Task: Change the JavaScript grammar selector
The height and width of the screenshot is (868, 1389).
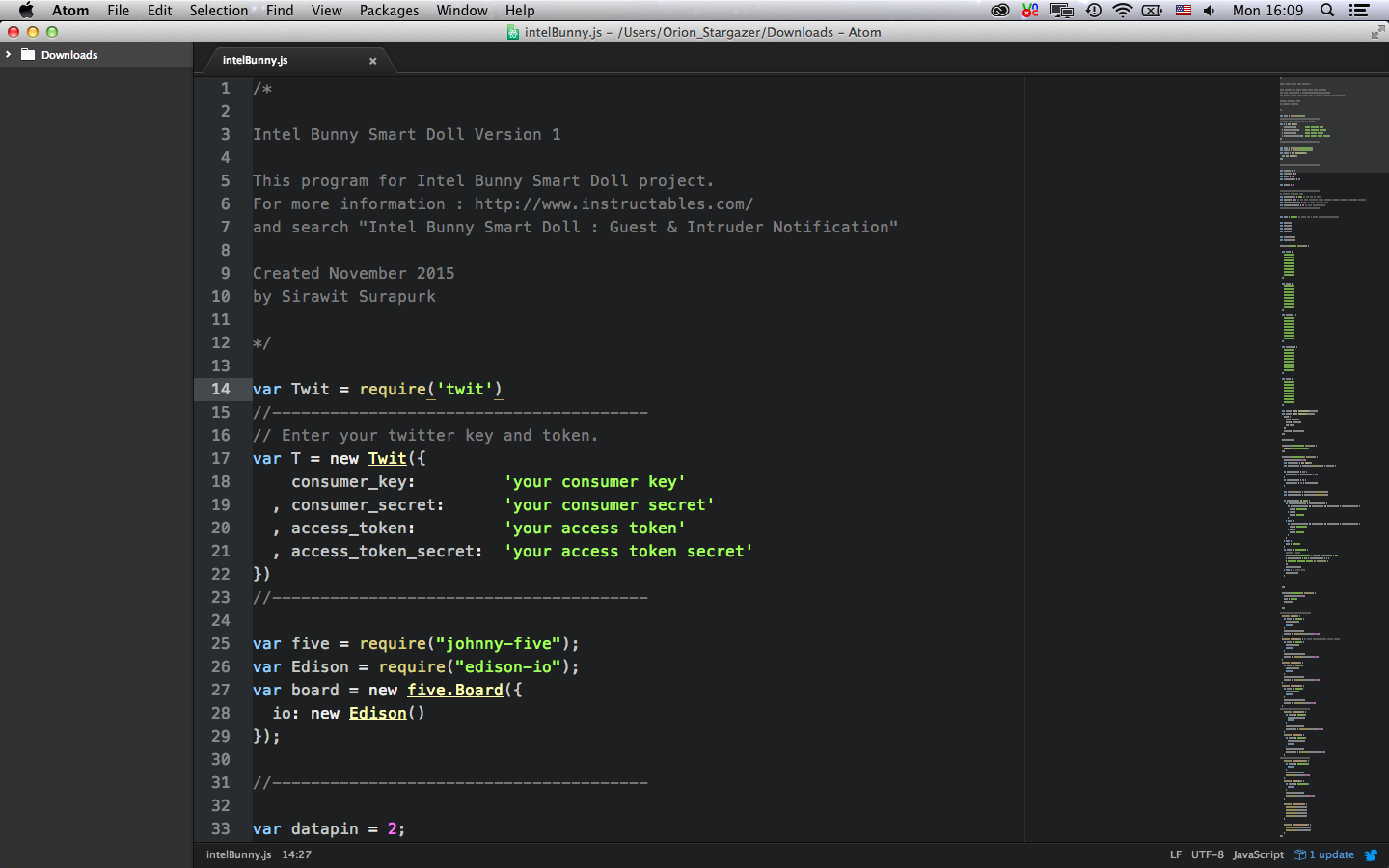Action: pos(1258,854)
